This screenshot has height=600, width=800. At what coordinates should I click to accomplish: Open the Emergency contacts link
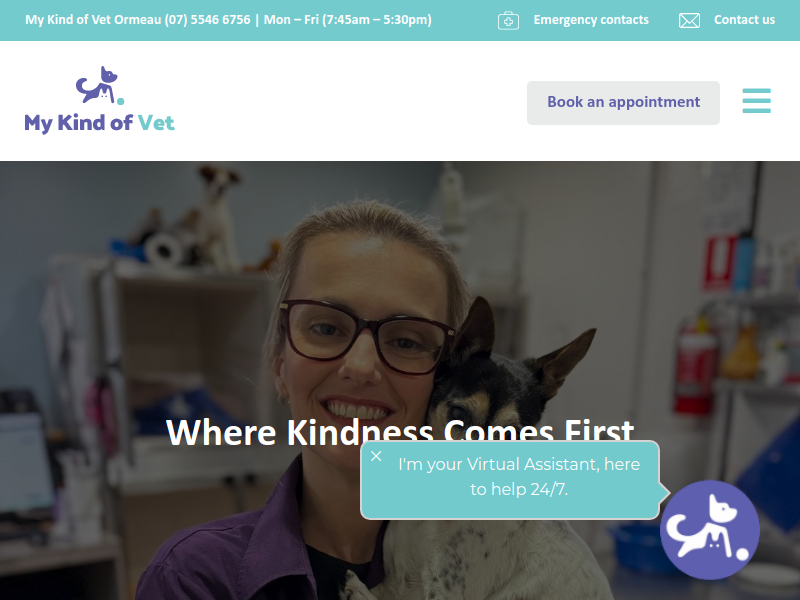point(591,20)
